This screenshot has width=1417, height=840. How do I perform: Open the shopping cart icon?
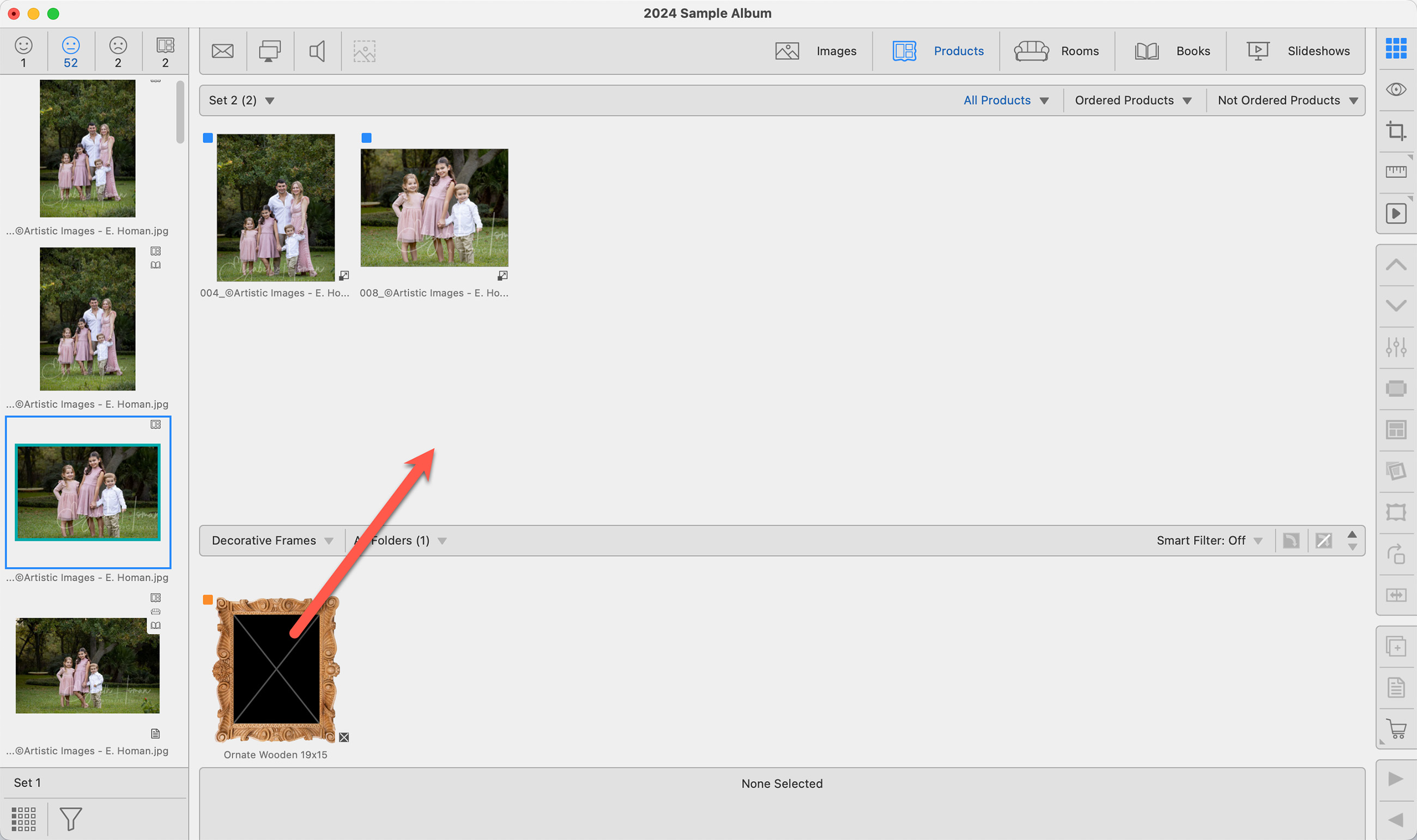(1397, 728)
